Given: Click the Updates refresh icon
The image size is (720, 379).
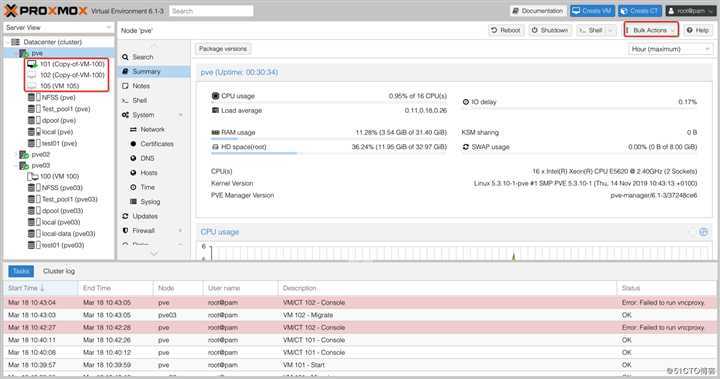Looking at the screenshot, I should point(125,216).
